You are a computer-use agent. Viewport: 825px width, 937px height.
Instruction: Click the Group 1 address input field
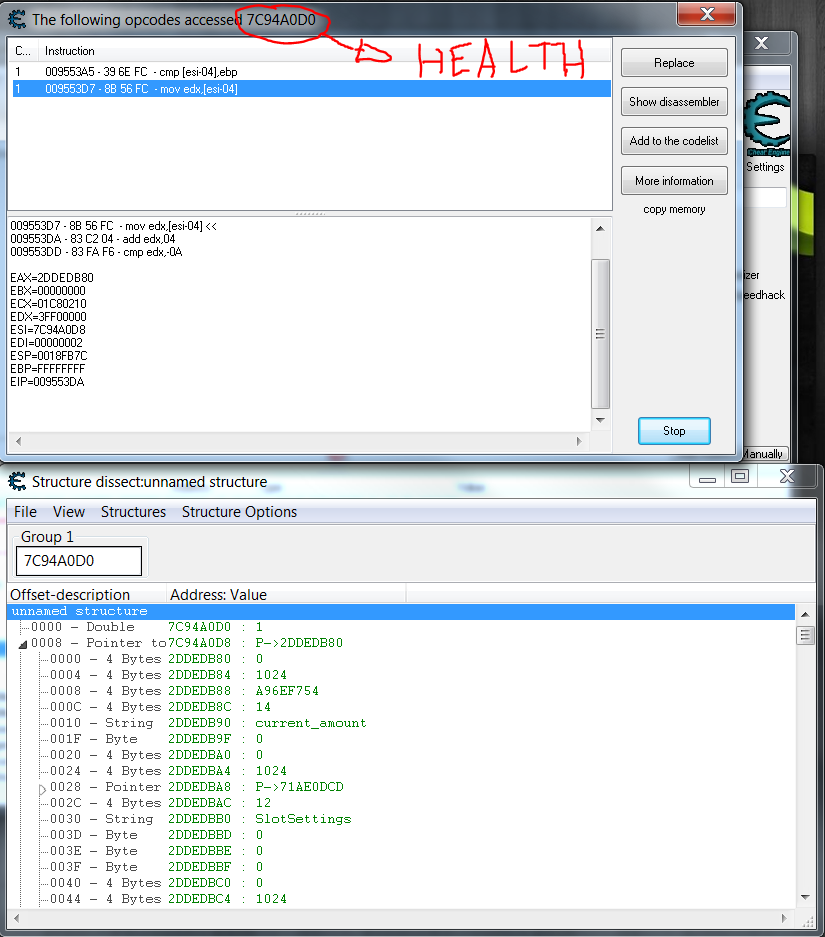point(79,561)
